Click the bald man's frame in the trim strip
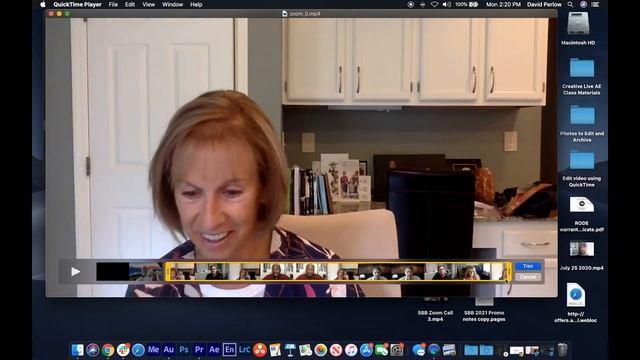The image size is (640, 360). click(276, 271)
